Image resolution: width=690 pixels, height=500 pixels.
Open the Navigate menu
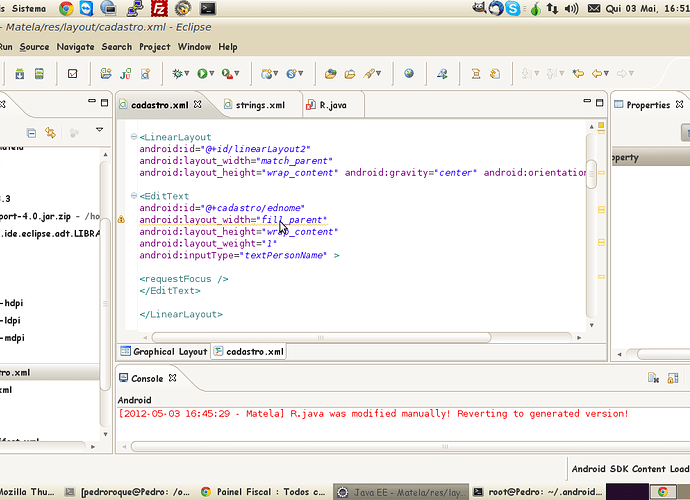tap(75, 47)
